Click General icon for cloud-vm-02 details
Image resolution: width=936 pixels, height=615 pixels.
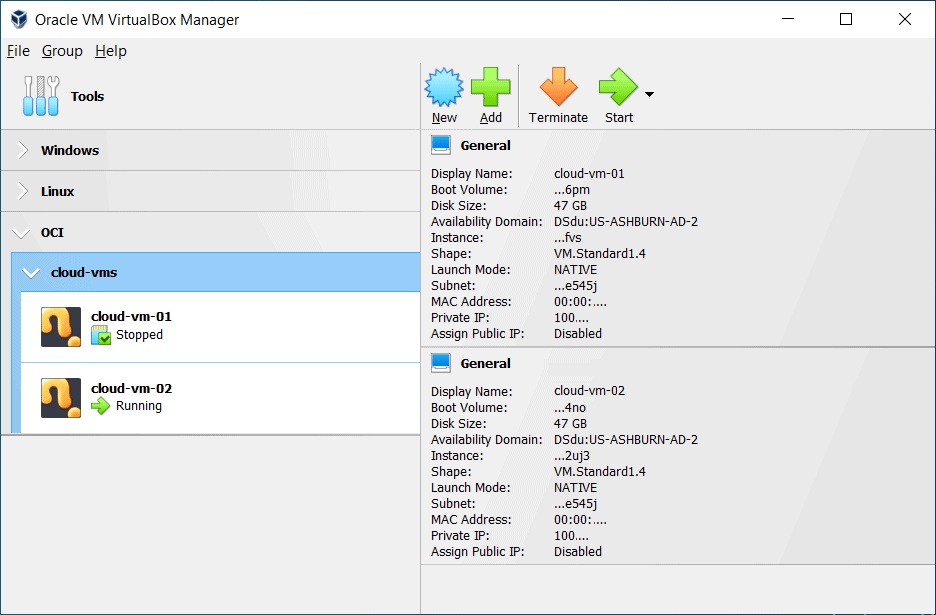(441, 363)
